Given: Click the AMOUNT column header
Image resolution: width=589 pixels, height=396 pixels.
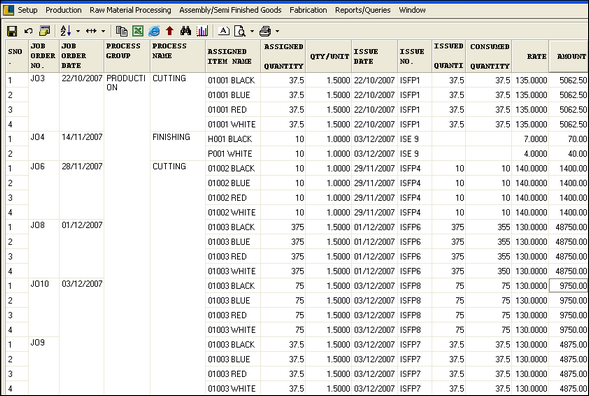Looking at the screenshot, I should coord(569,56).
